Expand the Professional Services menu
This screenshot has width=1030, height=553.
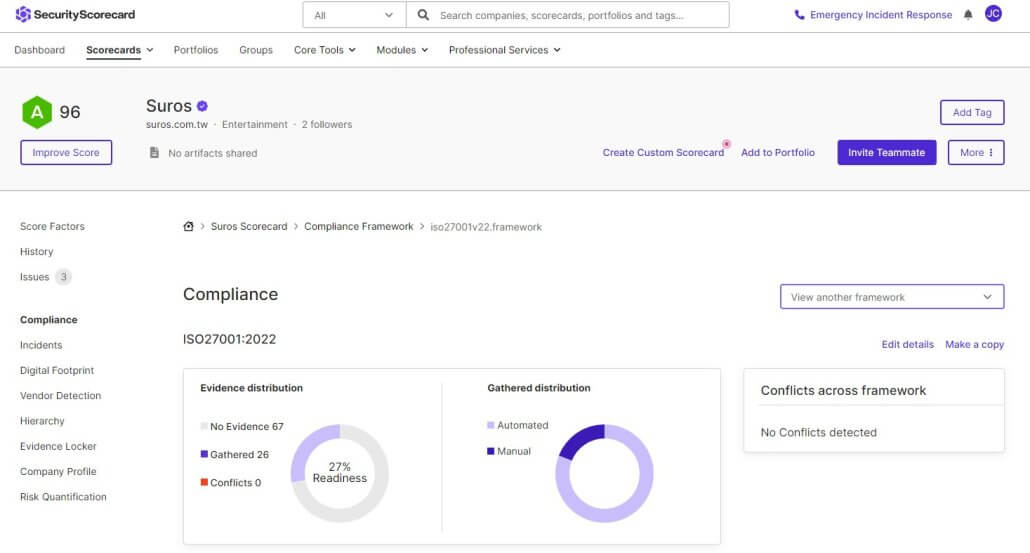504,50
